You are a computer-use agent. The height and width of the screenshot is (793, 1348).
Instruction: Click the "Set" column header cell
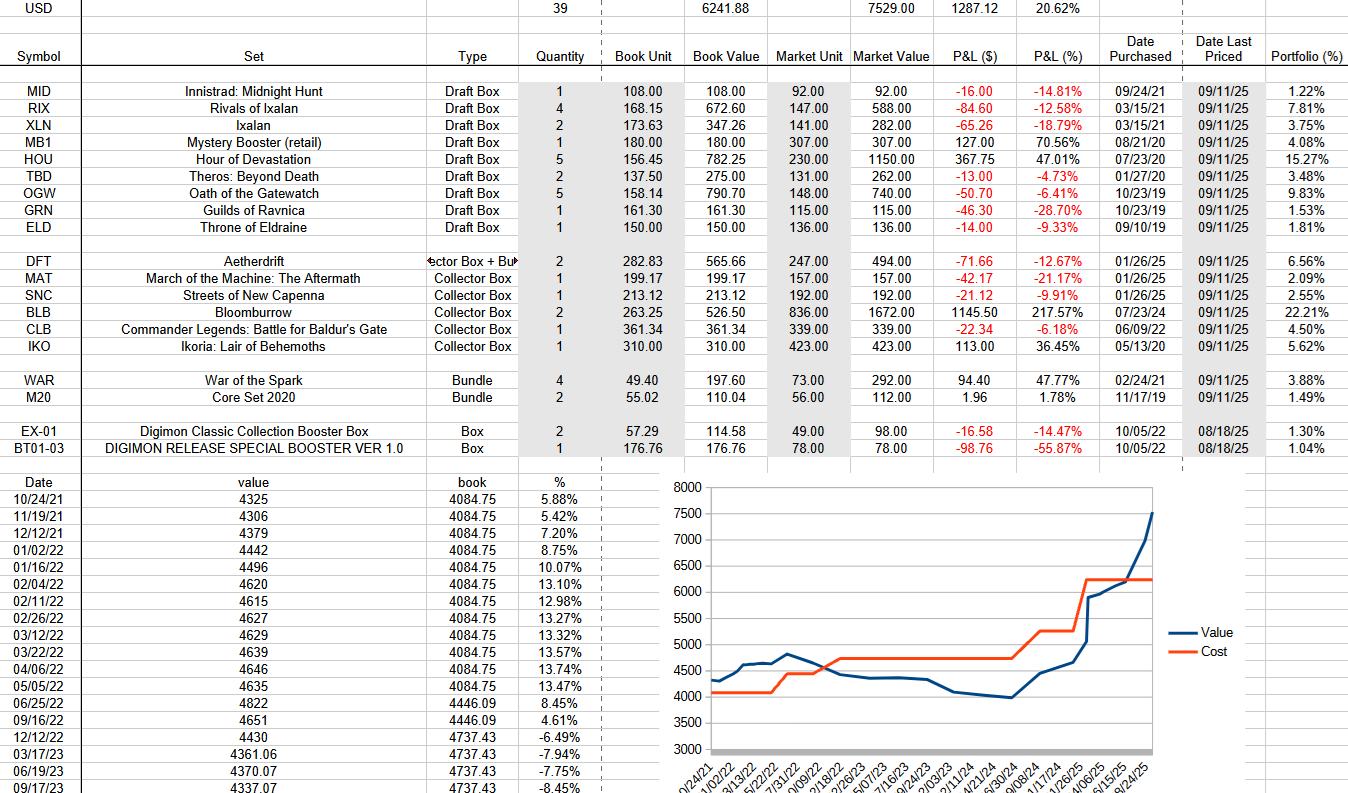(x=254, y=57)
